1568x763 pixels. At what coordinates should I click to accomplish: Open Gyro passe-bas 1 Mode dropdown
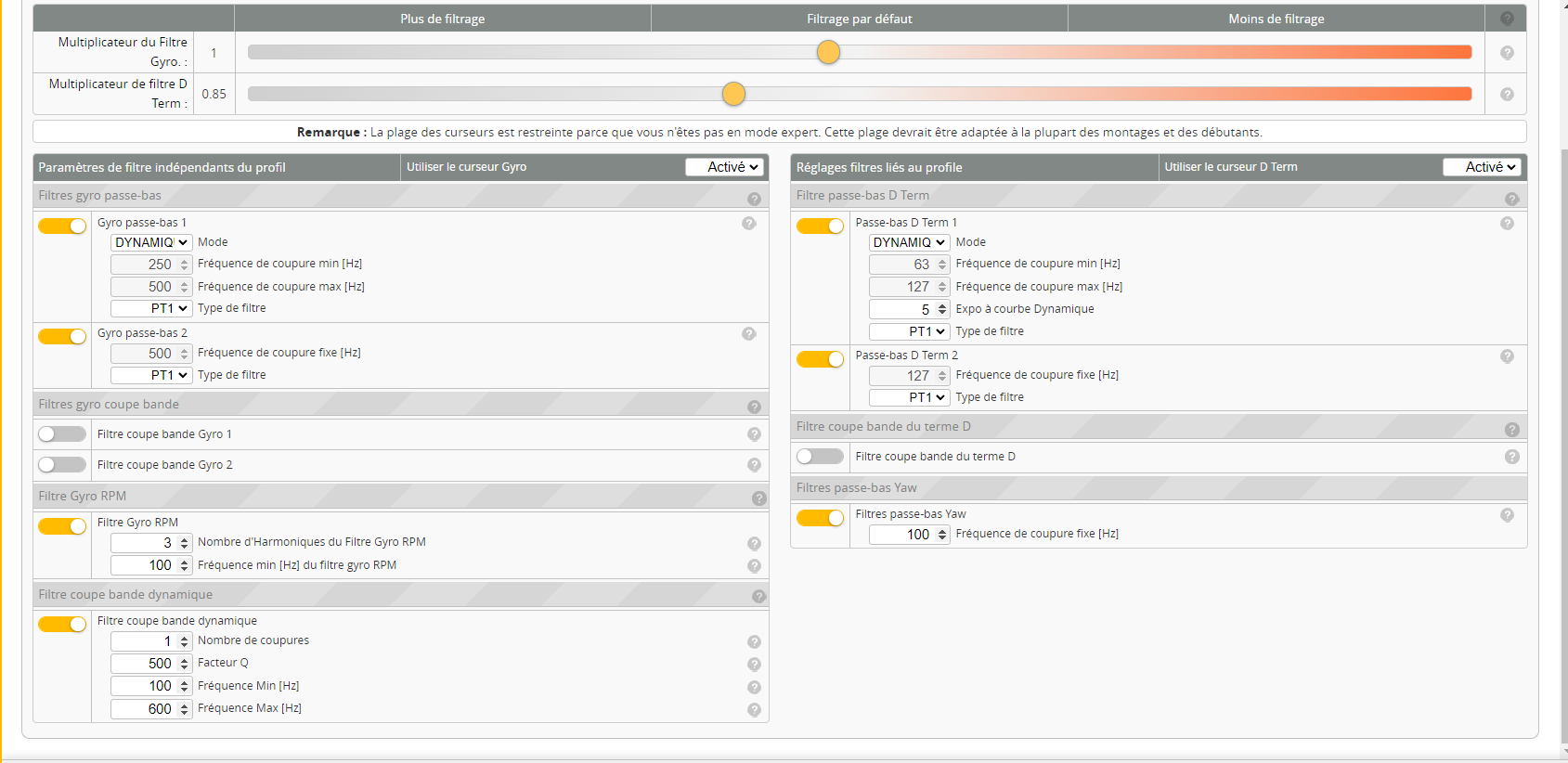tap(151, 242)
